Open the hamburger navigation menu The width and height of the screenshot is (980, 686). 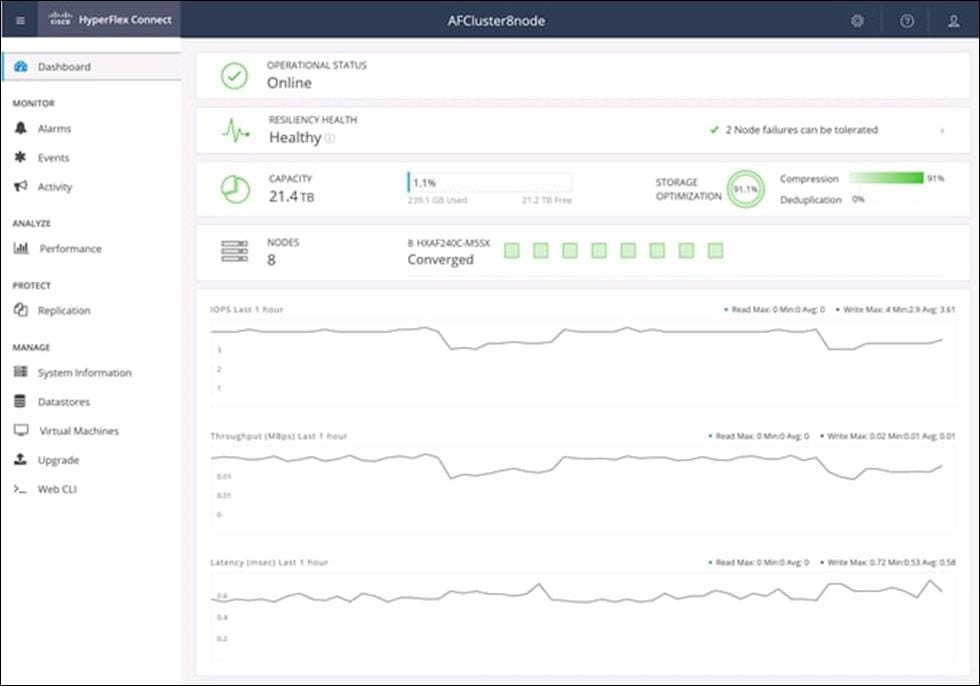(x=20, y=21)
